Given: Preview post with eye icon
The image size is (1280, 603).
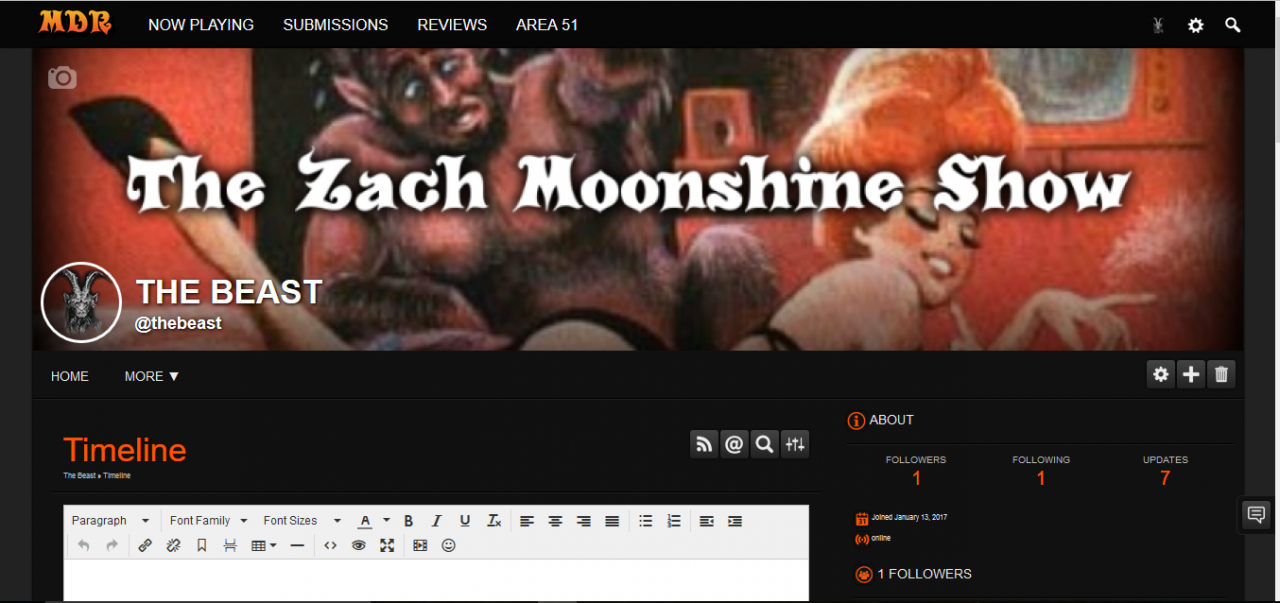Looking at the screenshot, I should [x=359, y=546].
